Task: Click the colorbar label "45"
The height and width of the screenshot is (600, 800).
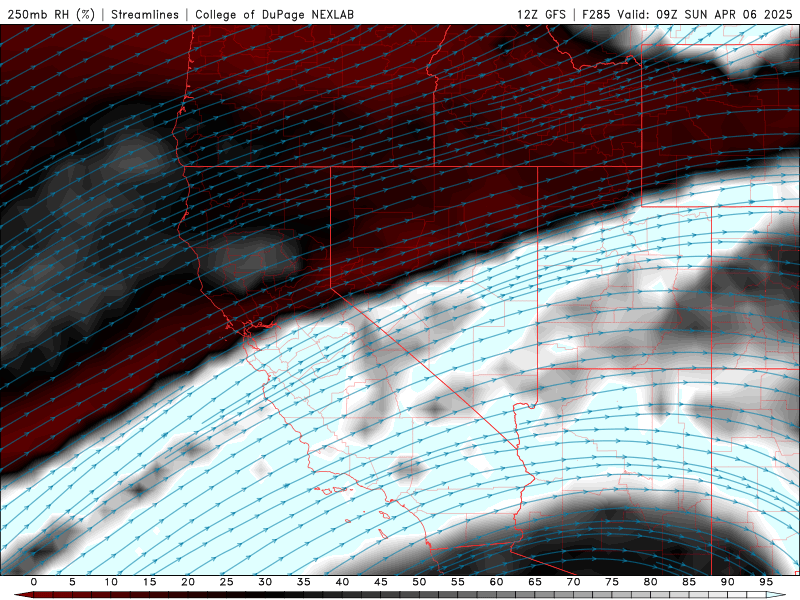Action: pos(381,582)
